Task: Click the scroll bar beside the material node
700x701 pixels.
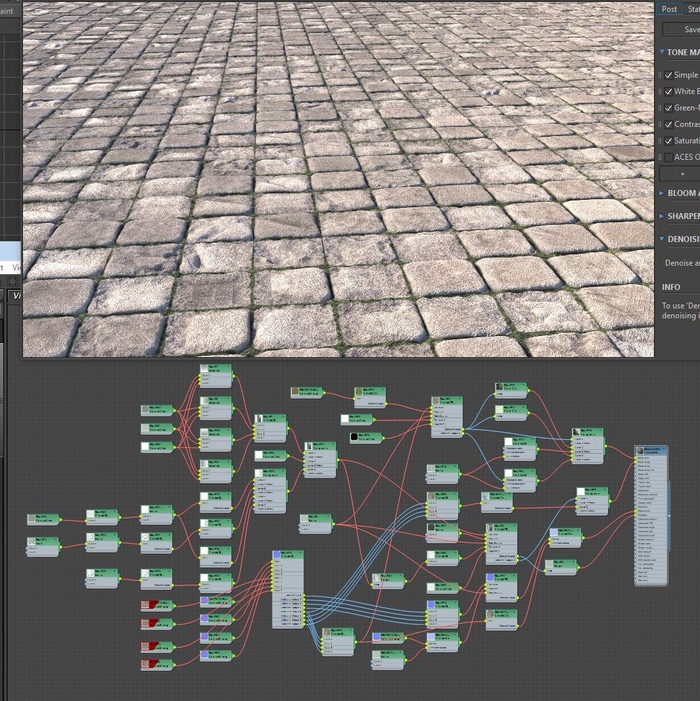Action: (x=669, y=516)
